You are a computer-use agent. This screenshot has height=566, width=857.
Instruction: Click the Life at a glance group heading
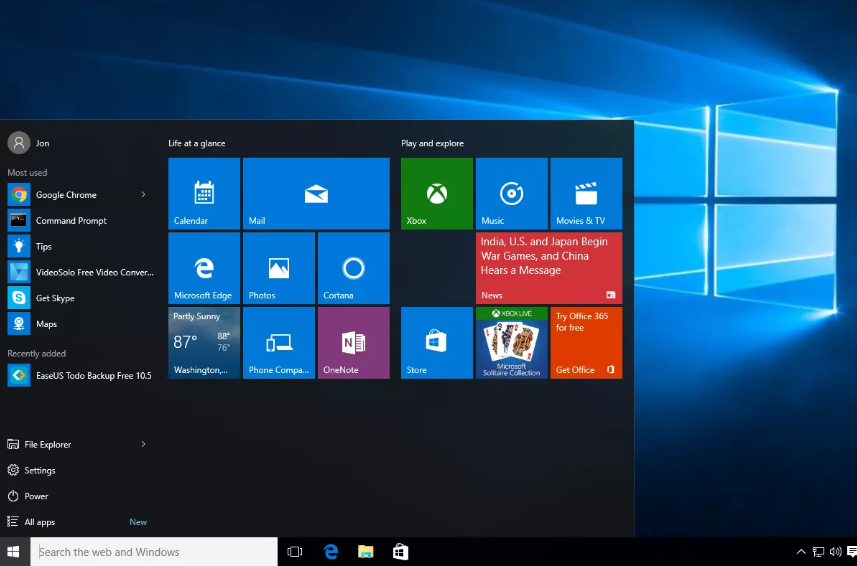pos(197,143)
